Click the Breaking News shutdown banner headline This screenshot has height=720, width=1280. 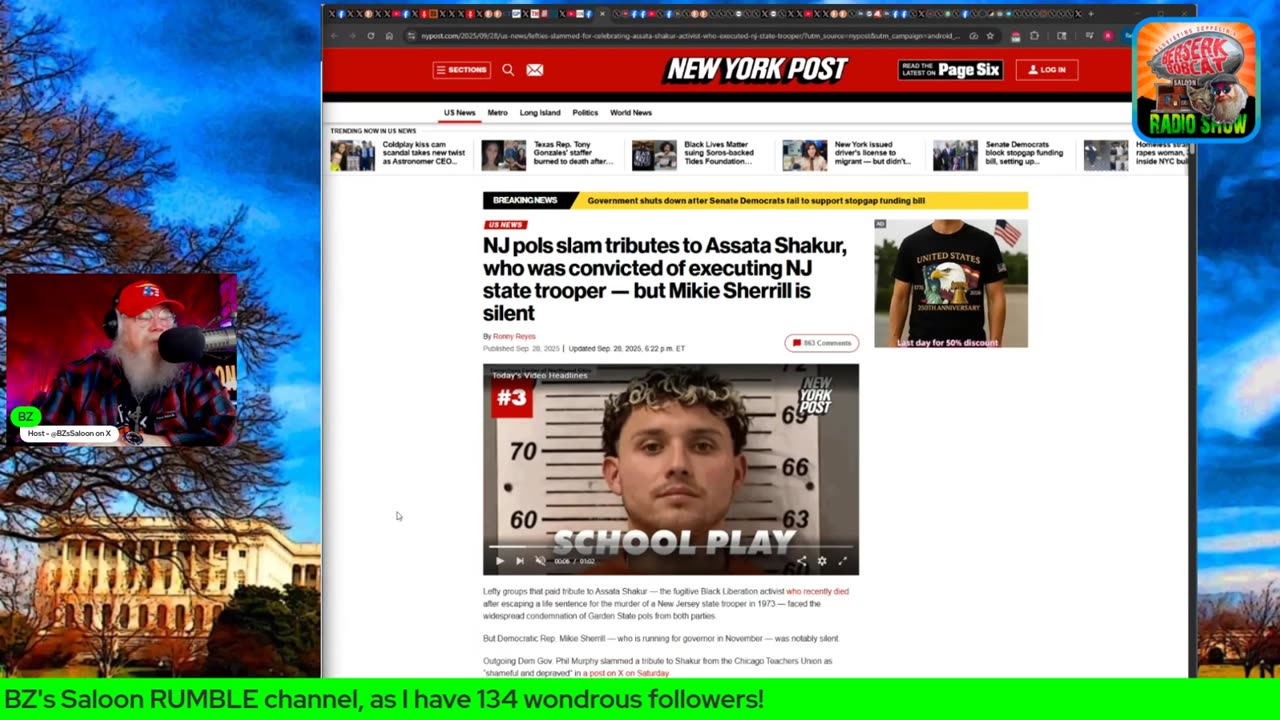click(x=756, y=201)
